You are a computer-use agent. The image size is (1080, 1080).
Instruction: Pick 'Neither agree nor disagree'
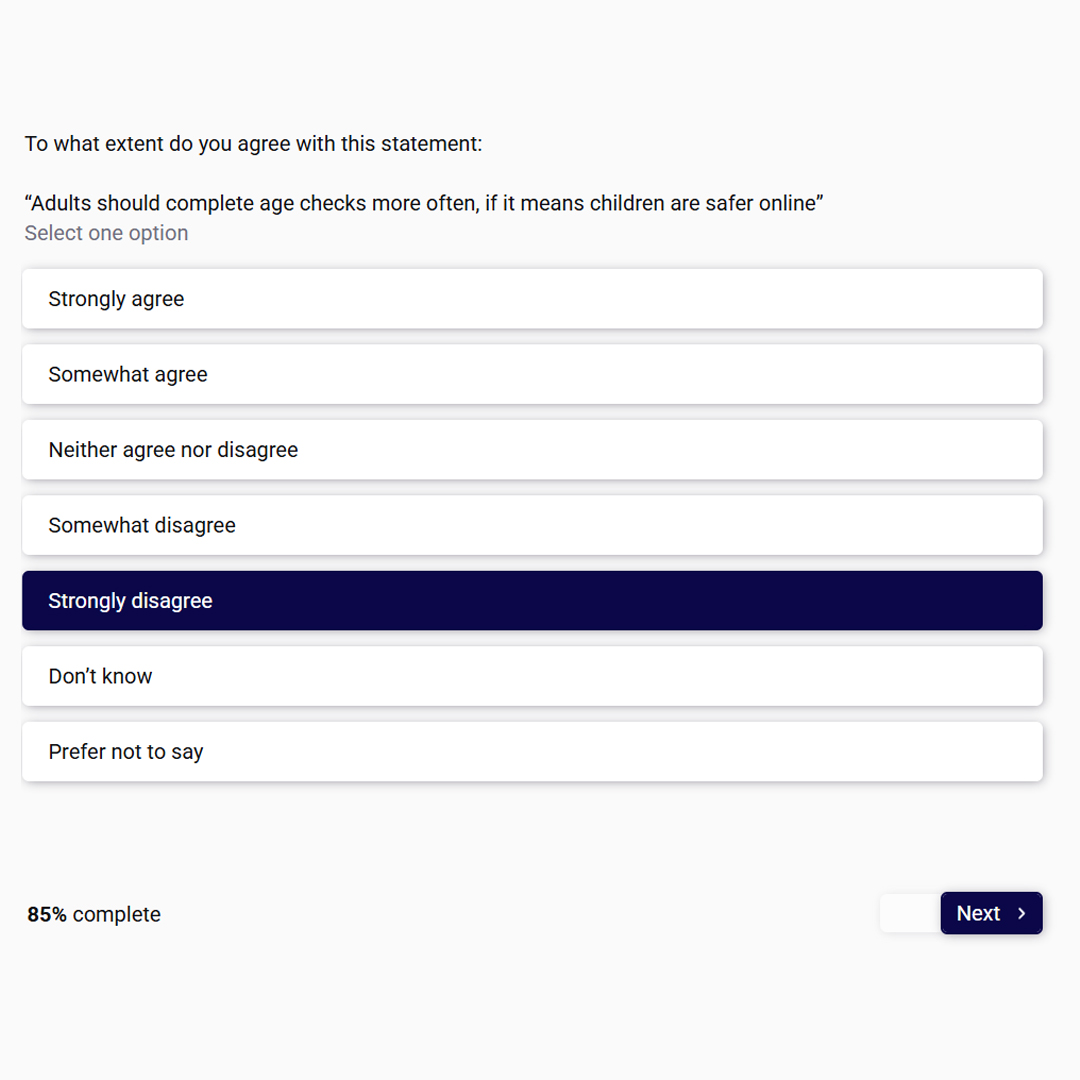point(532,450)
